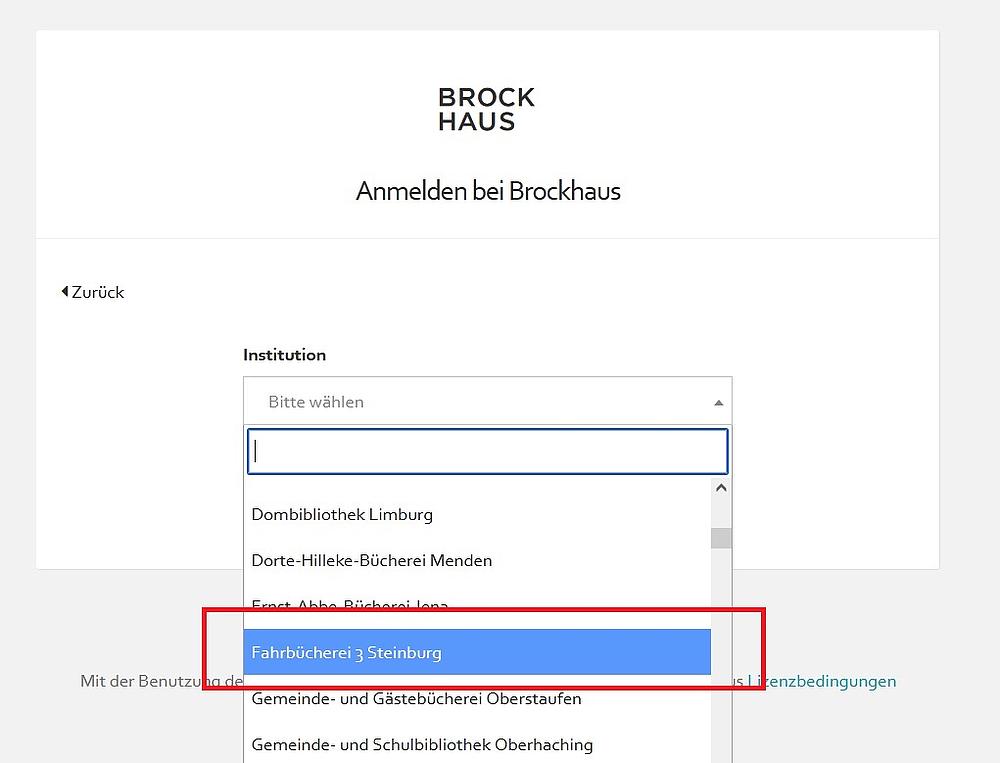Select Dombibliothek Limburg from the list

477,514
